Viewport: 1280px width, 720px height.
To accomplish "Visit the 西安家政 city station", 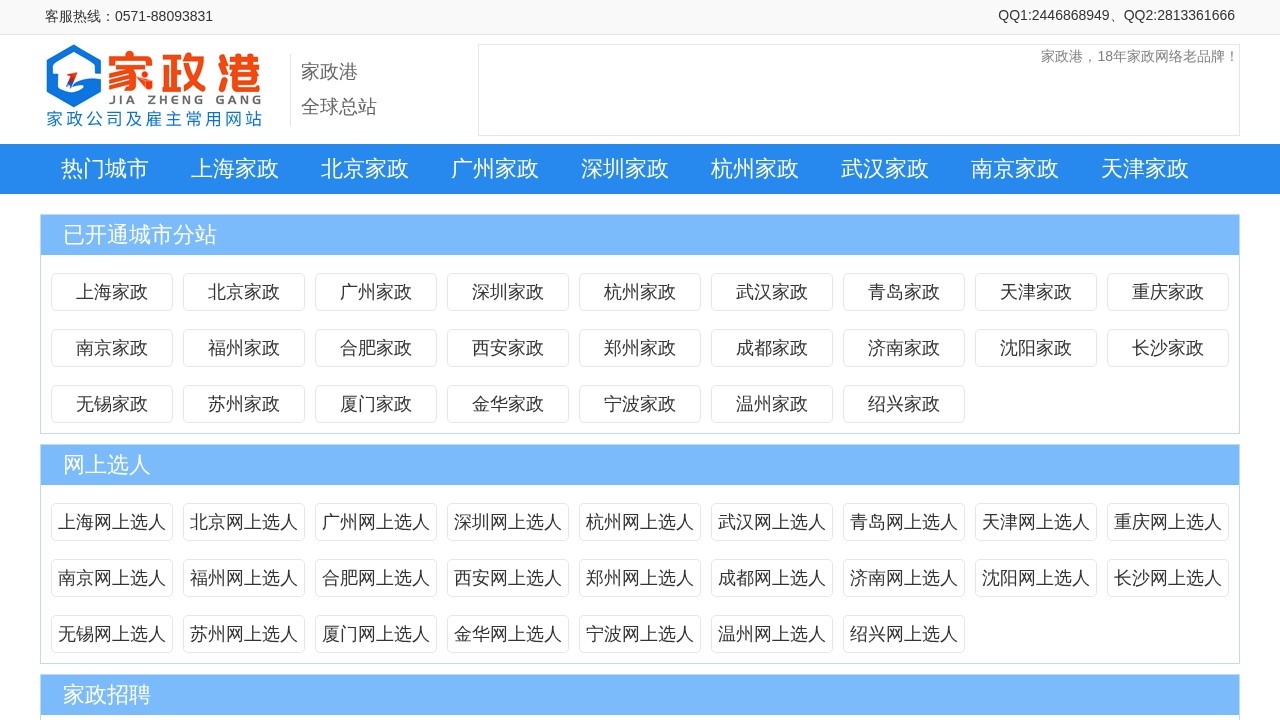I will pos(508,348).
